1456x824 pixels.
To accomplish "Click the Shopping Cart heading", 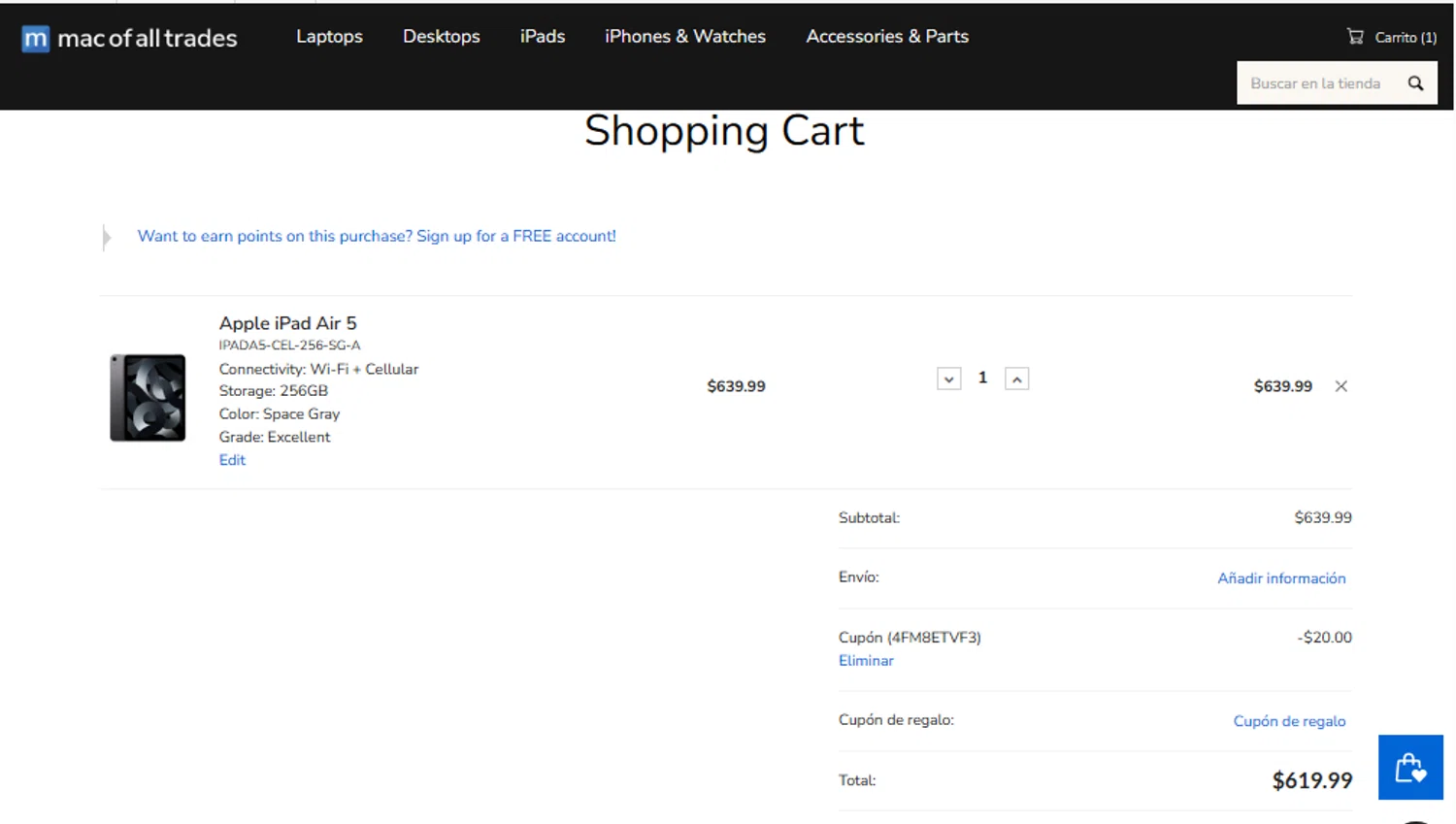I will [x=724, y=131].
